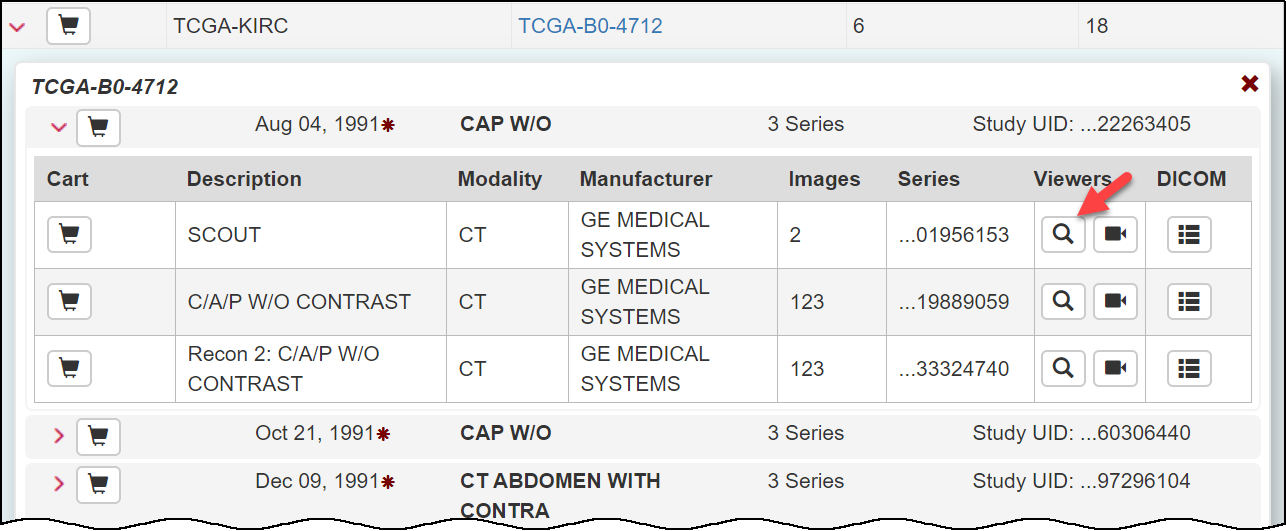Add C/A/P W/O CONTRAST series to cart

69,301
